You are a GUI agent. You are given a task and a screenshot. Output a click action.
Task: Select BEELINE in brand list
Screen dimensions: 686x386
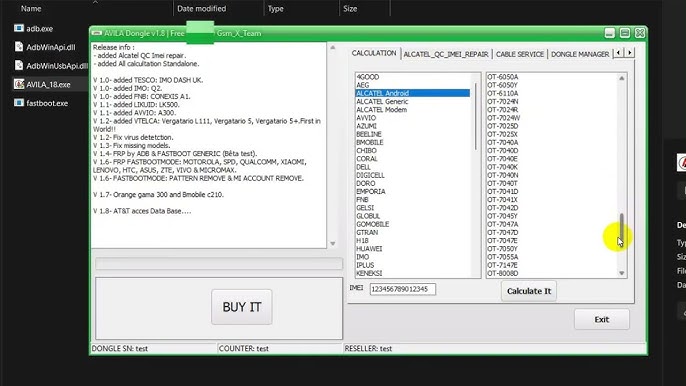coord(369,134)
